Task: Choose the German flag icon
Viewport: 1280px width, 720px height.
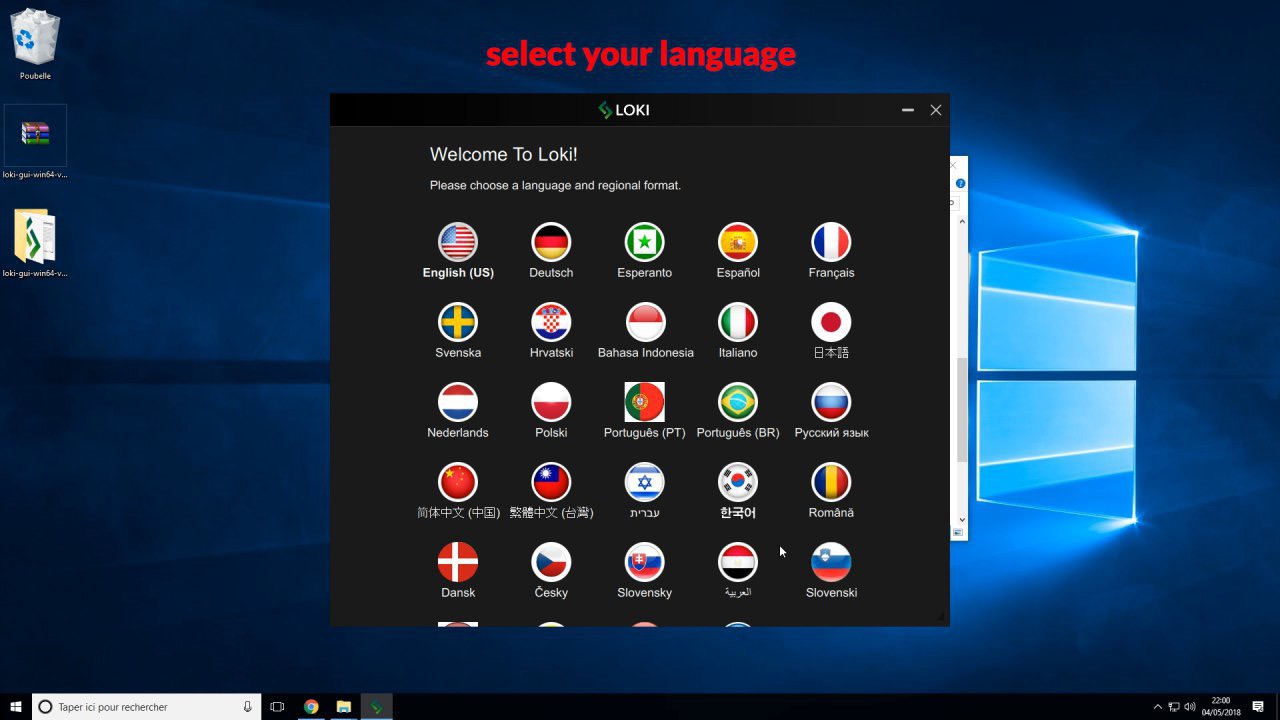Action: pos(551,242)
